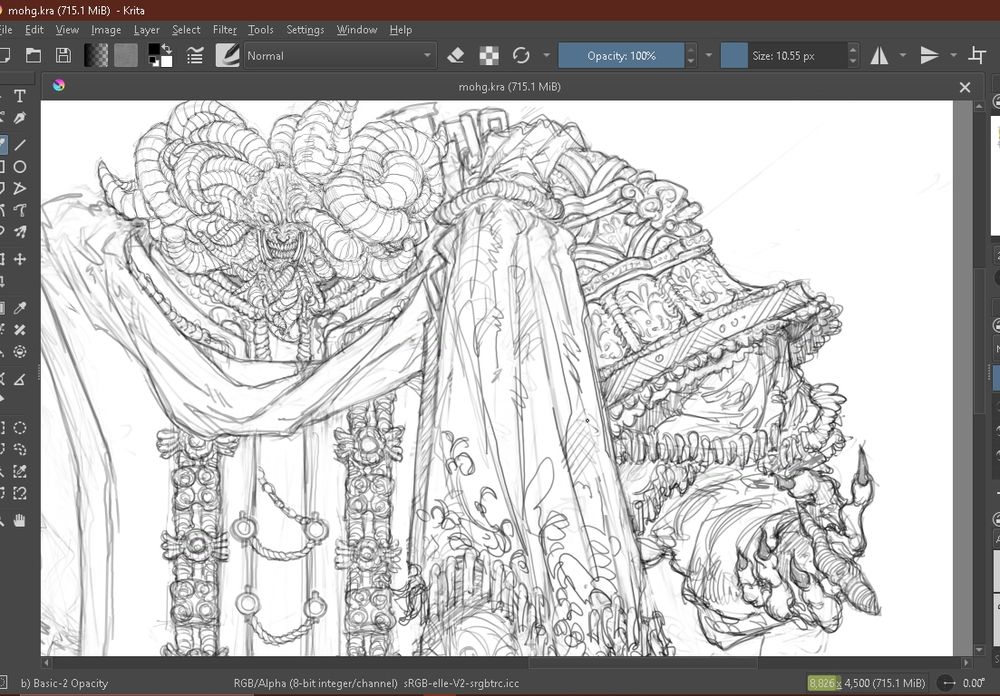Select the Ellipse tool
The image size is (1000, 696).
20,167
